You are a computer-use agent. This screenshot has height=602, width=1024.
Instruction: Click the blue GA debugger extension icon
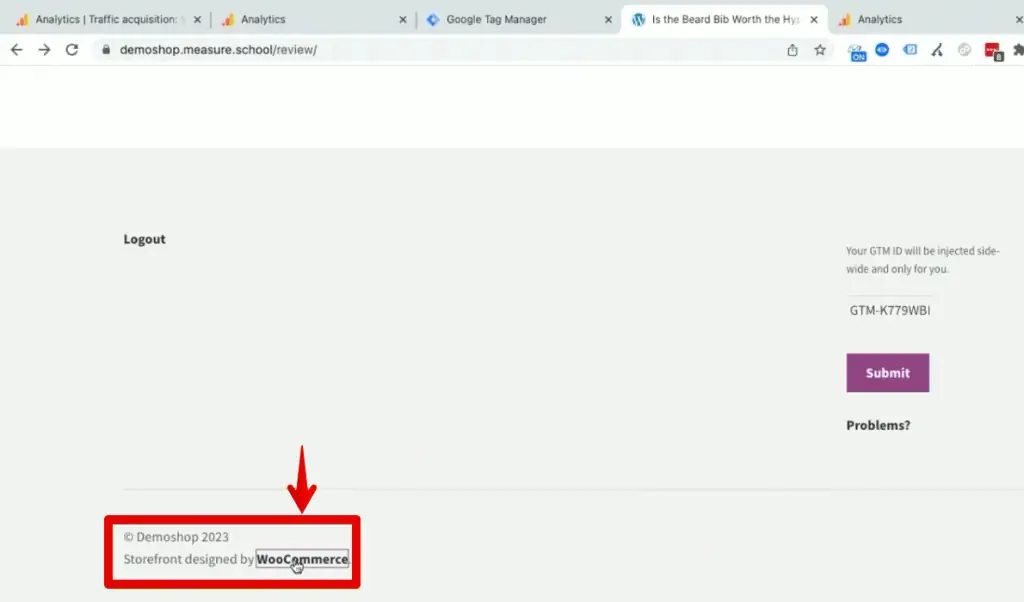882,50
